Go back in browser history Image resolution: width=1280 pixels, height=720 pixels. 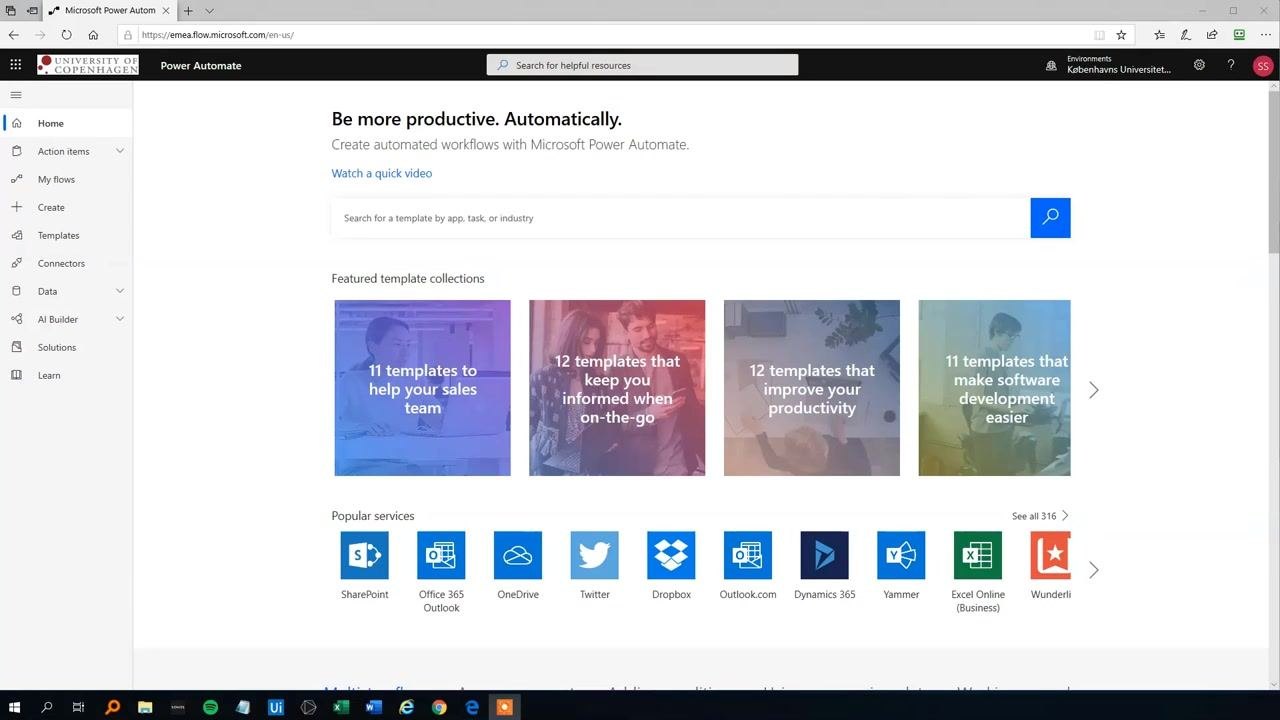[14, 35]
